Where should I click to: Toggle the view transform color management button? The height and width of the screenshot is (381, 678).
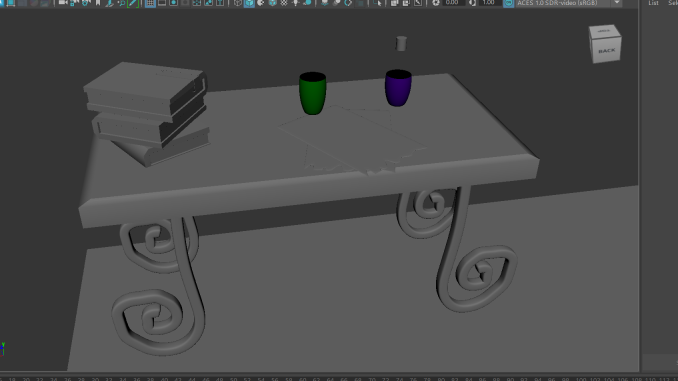pyautogui.click(x=508, y=3)
